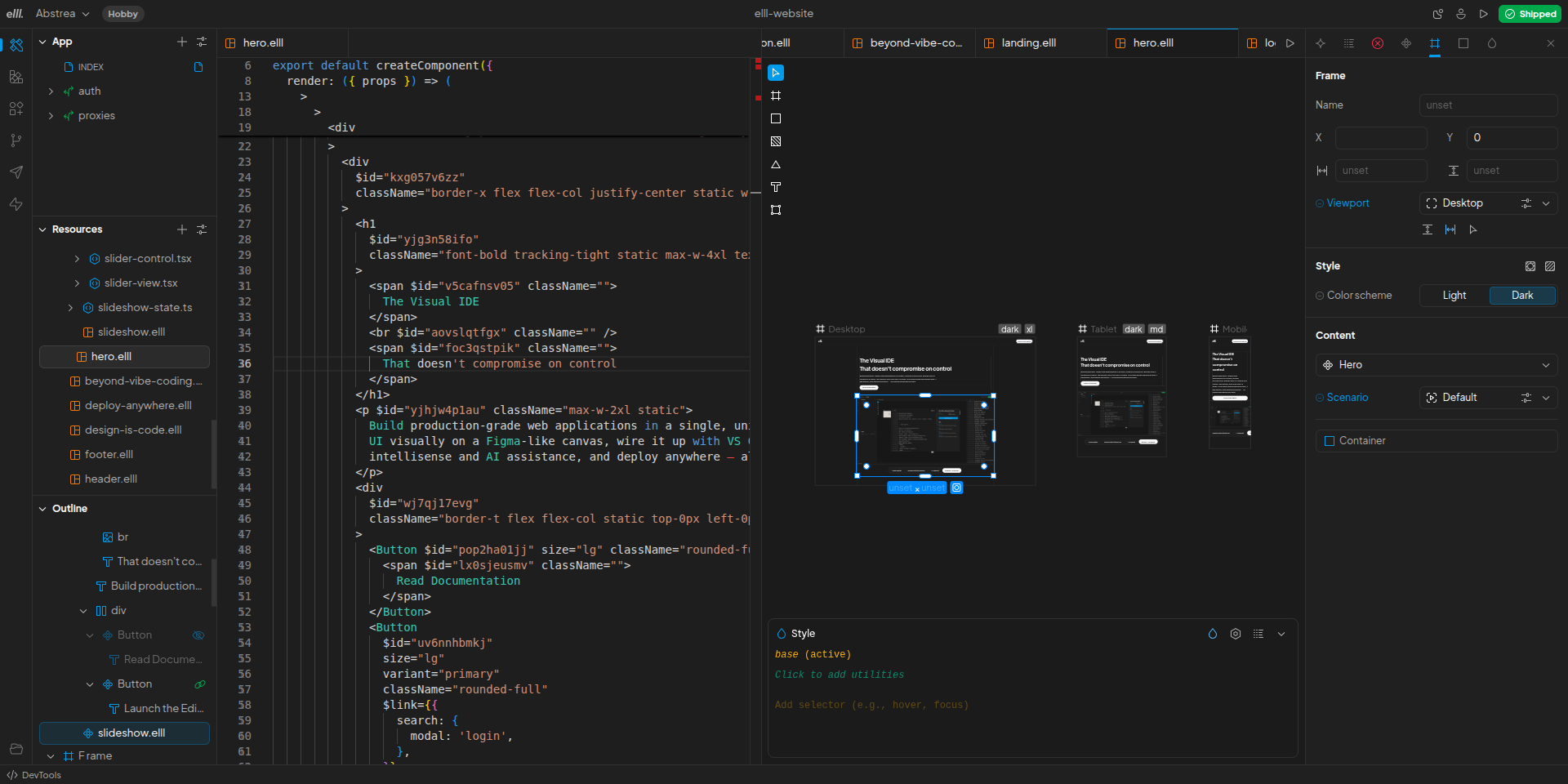Pick the triangle shape tool on canvas
Image resolution: width=1568 pixels, height=784 pixels.
776,164
